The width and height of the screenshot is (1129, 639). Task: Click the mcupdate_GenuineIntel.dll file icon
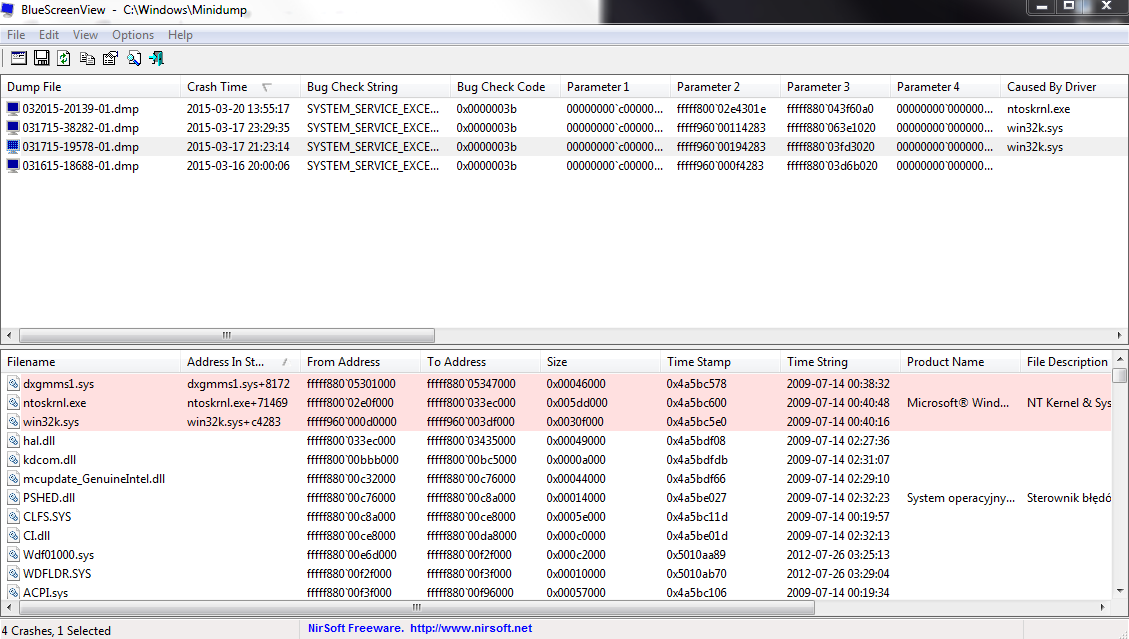click(13, 479)
